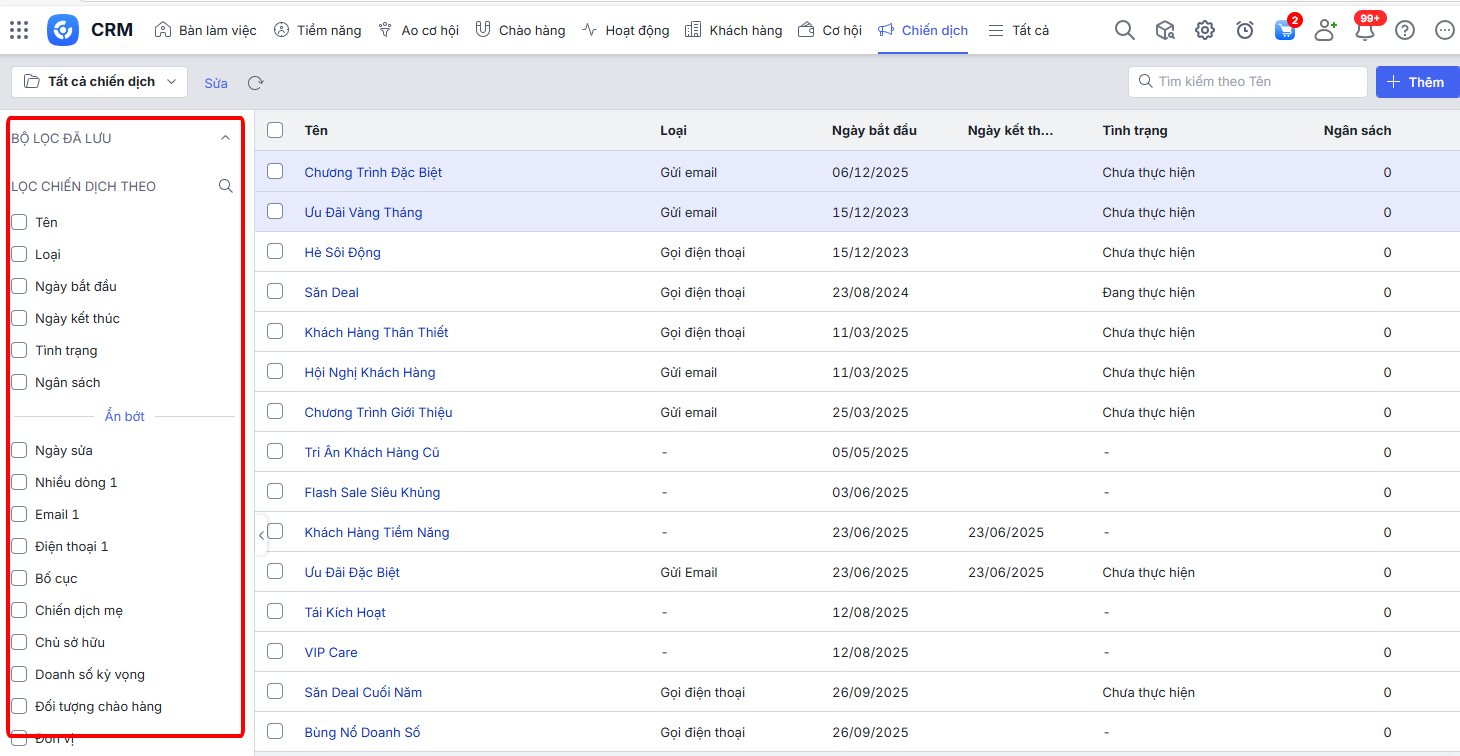Click the global search magnifier icon
Viewport: 1460px width, 756px height.
[1125, 30]
